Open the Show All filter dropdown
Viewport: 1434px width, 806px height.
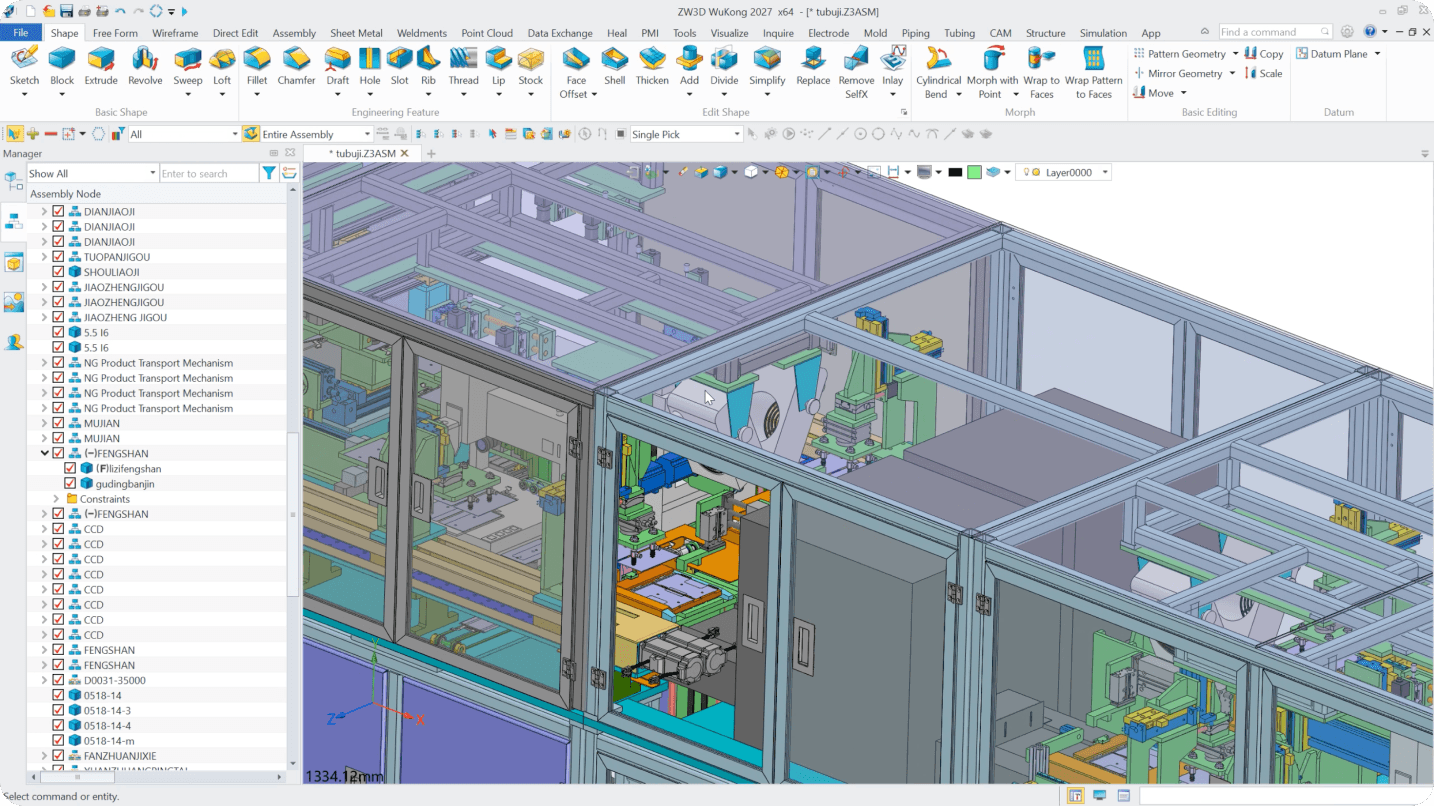(92, 174)
